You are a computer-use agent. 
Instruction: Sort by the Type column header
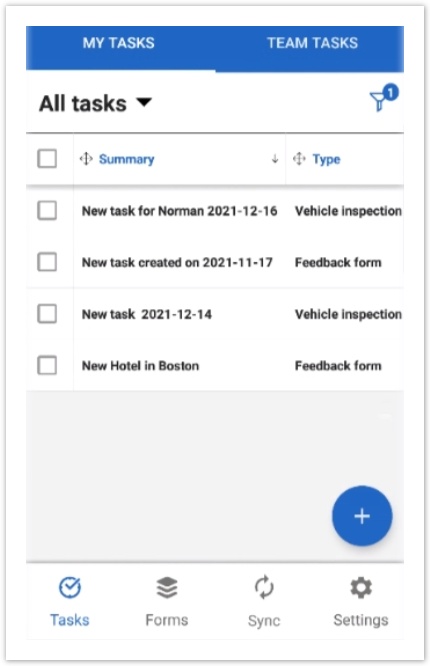click(x=326, y=159)
